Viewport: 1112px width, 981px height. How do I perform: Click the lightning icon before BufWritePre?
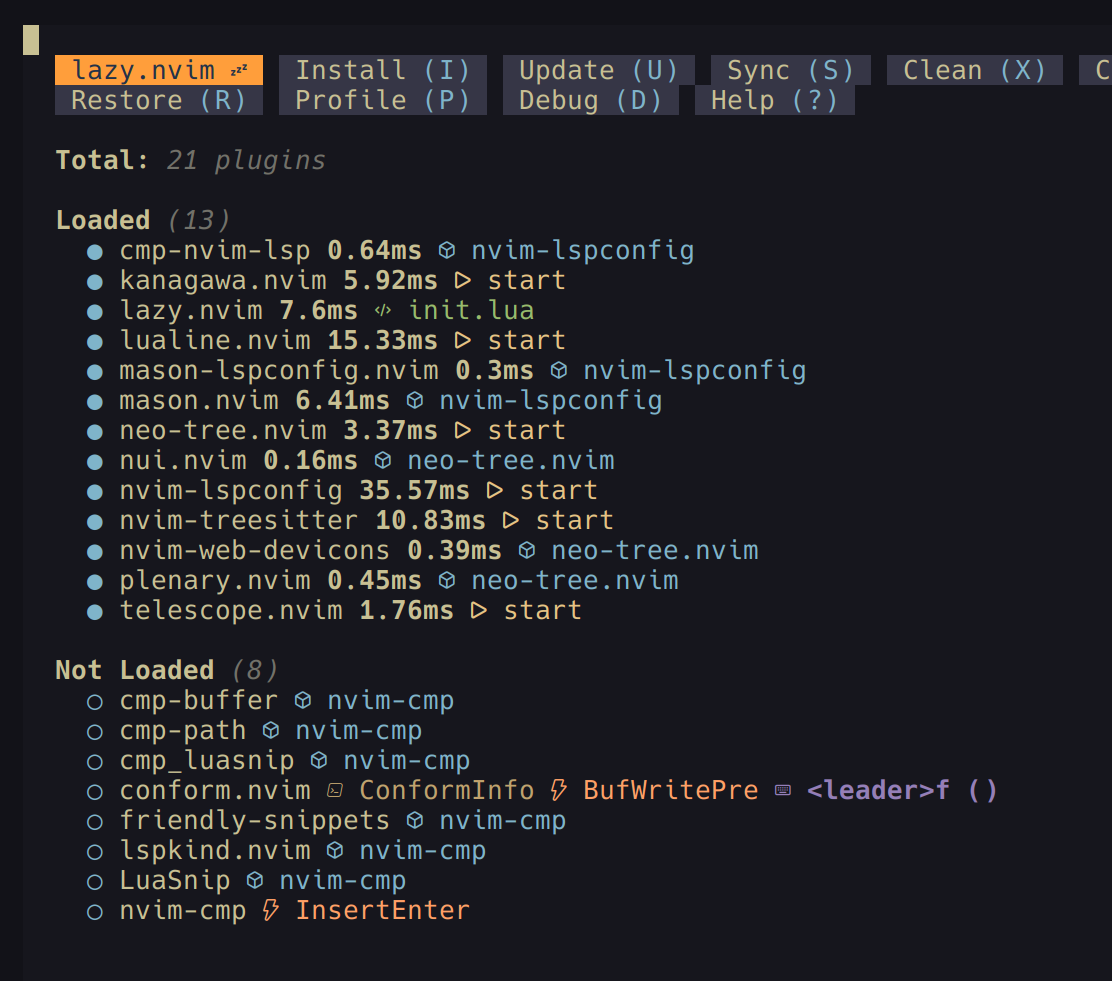559,789
